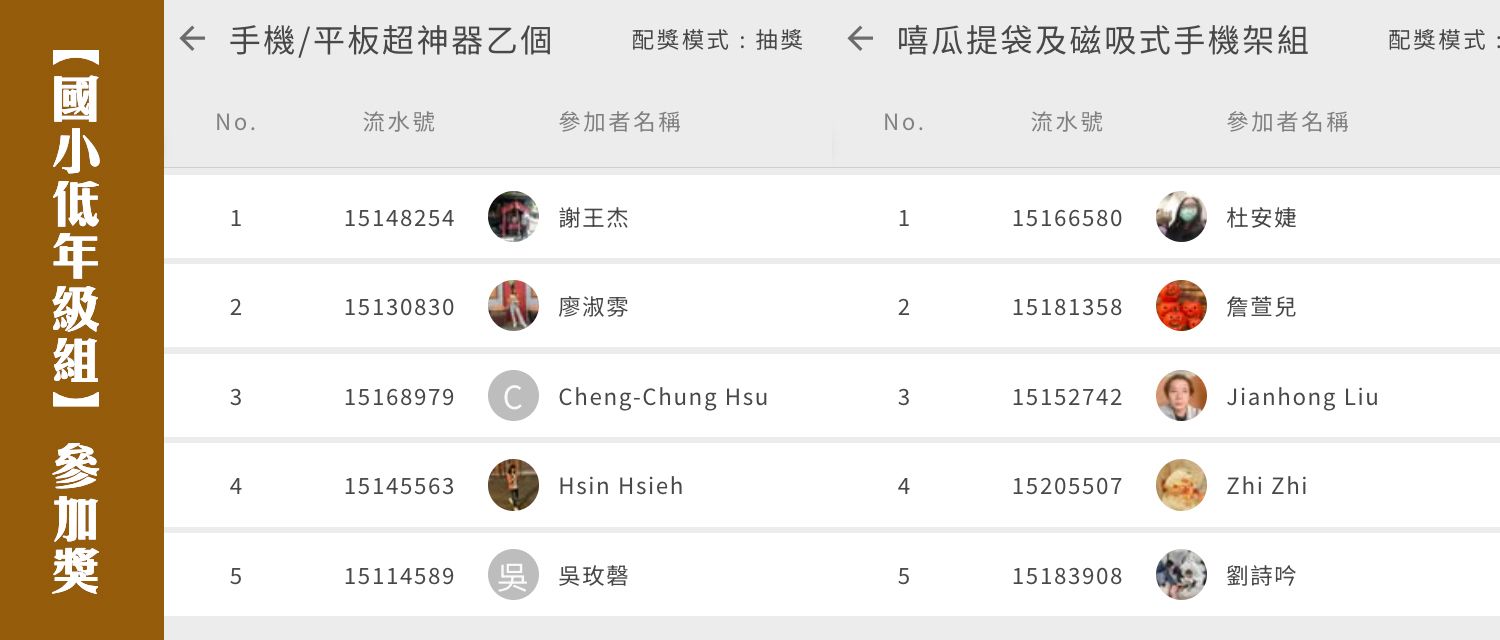1500x640 pixels.
Task: Select participant name Jianhong Liu
Action: pos(1302,397)
